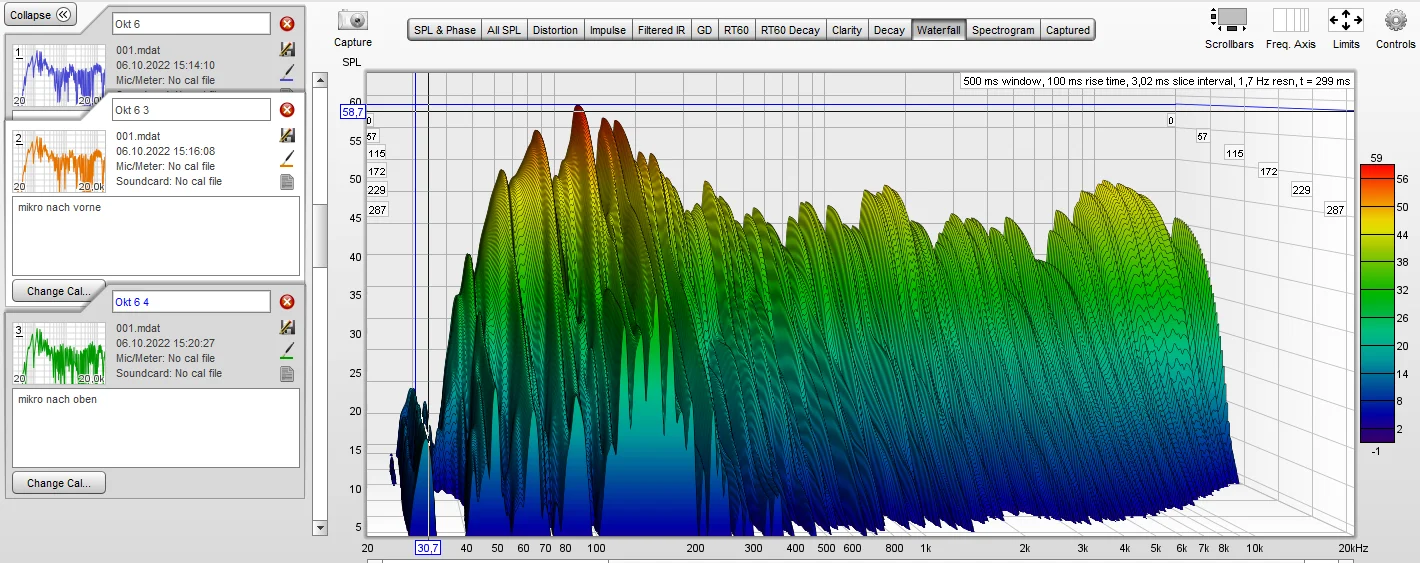Image resolution: width=1420 pixels, height=563 pixels.
Task: Click the Freq. Axis icon
Action: coord(1291,19)
